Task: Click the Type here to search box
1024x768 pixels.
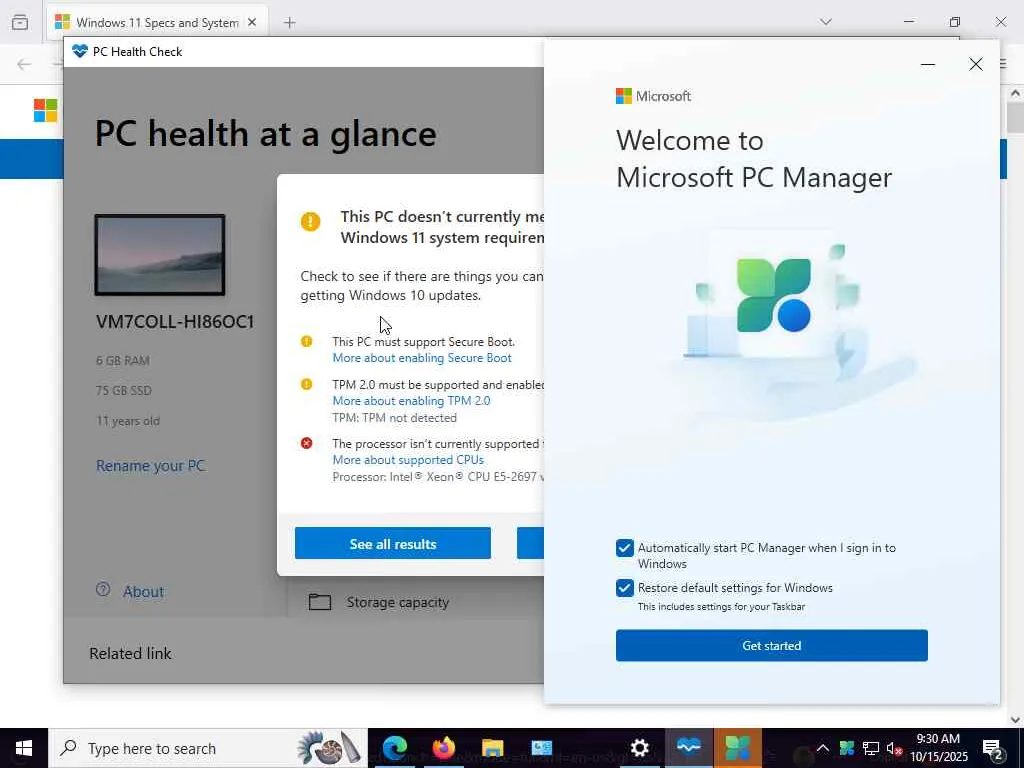Action: 208,748
